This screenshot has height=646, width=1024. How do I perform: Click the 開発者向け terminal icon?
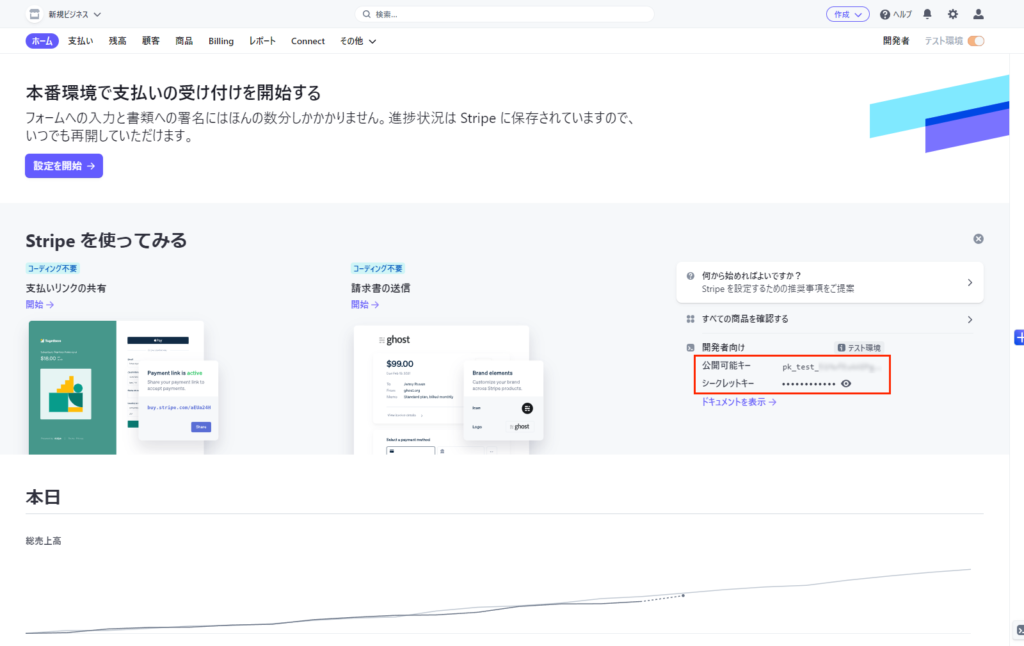pos(690,347)
